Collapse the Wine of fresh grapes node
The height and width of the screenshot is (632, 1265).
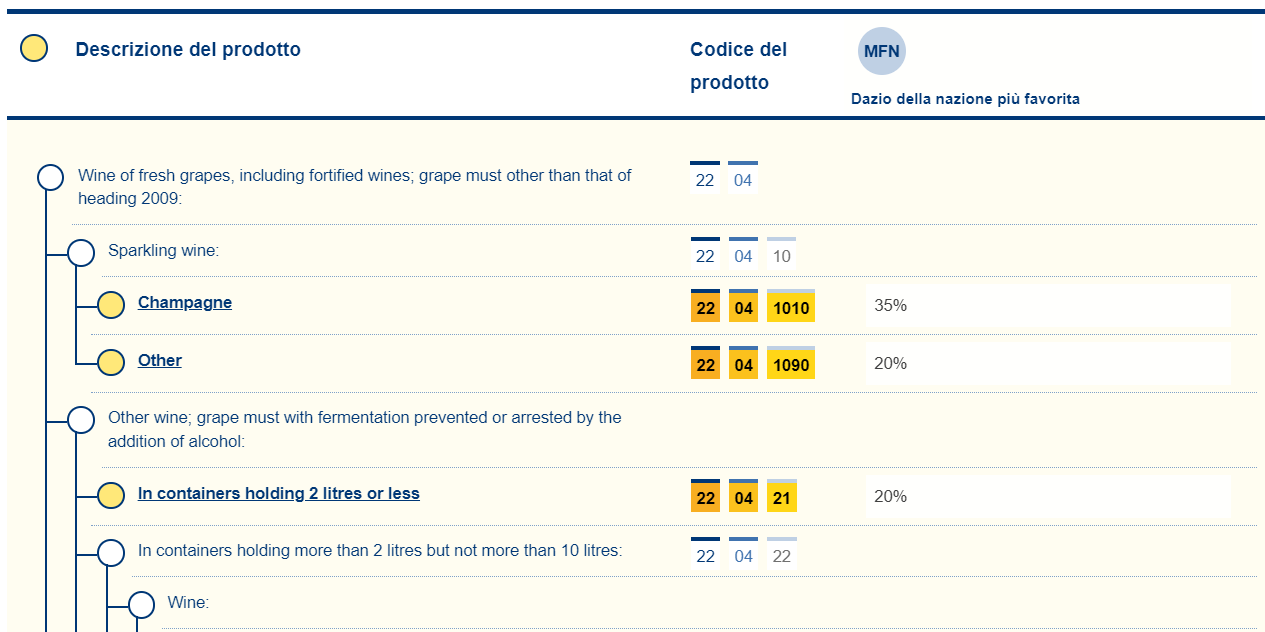pos(51,177)
